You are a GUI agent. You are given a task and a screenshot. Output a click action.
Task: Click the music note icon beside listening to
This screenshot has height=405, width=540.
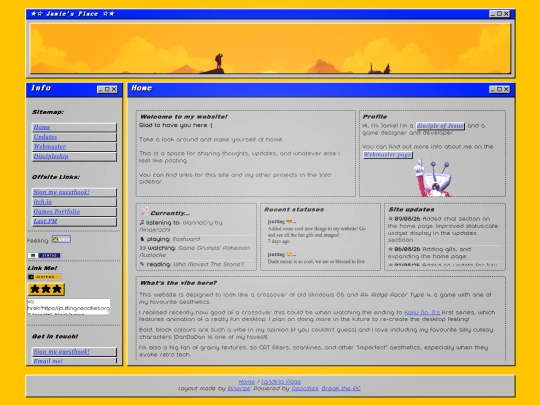coord(142,222)
